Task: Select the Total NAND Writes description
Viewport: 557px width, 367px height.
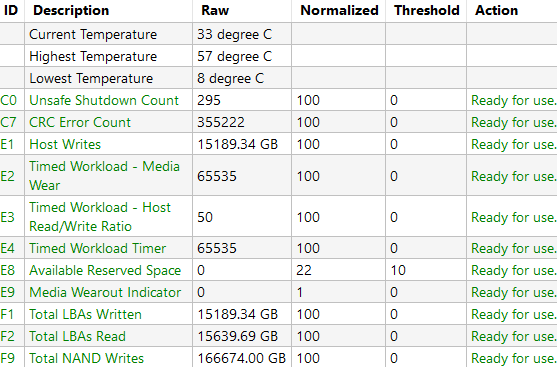Action: 86,358
